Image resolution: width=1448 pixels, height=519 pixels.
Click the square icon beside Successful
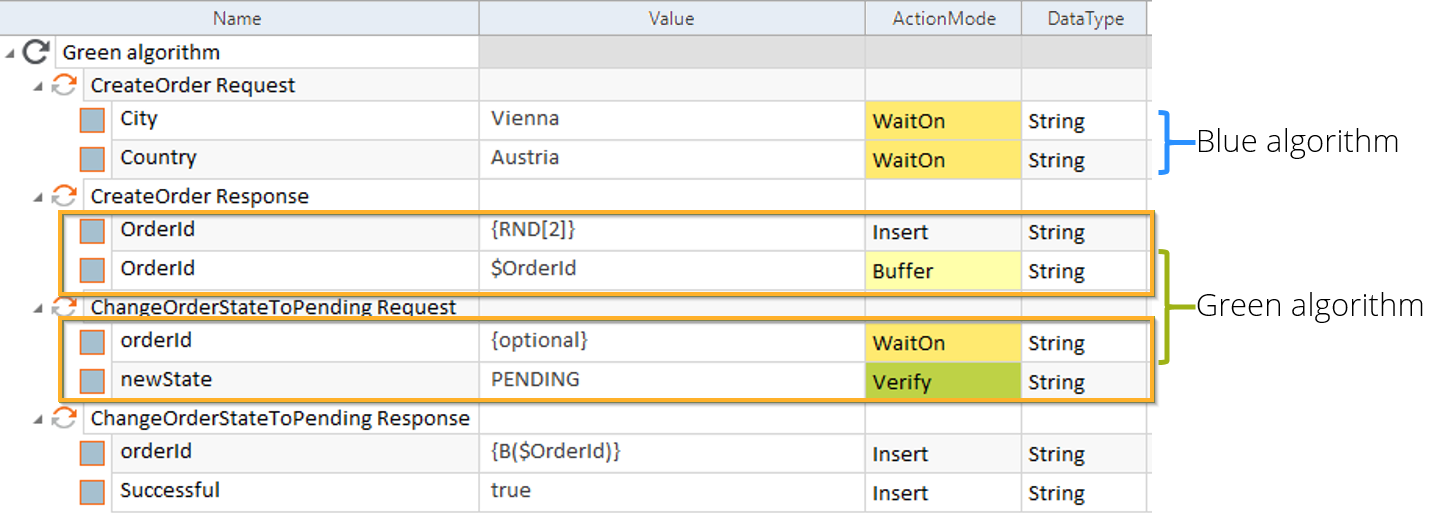(93, 492)
